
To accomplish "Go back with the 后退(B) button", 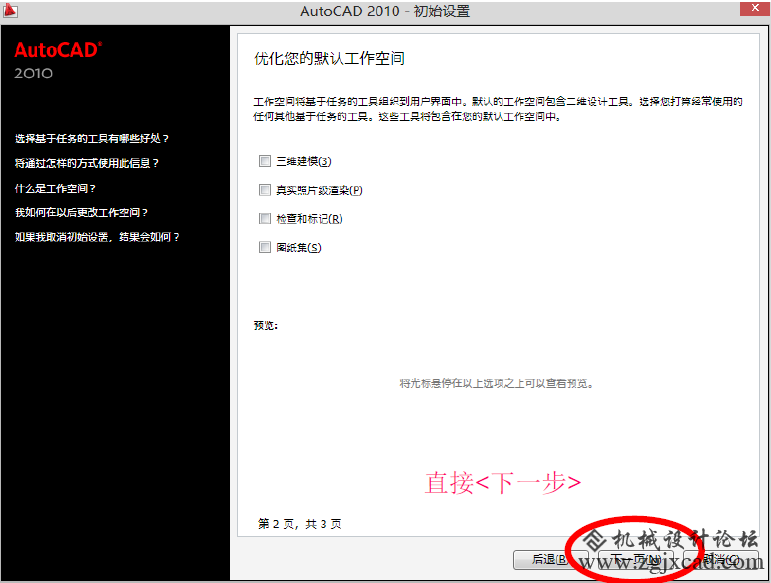I will pyautogui.click(x=551, y=559).
